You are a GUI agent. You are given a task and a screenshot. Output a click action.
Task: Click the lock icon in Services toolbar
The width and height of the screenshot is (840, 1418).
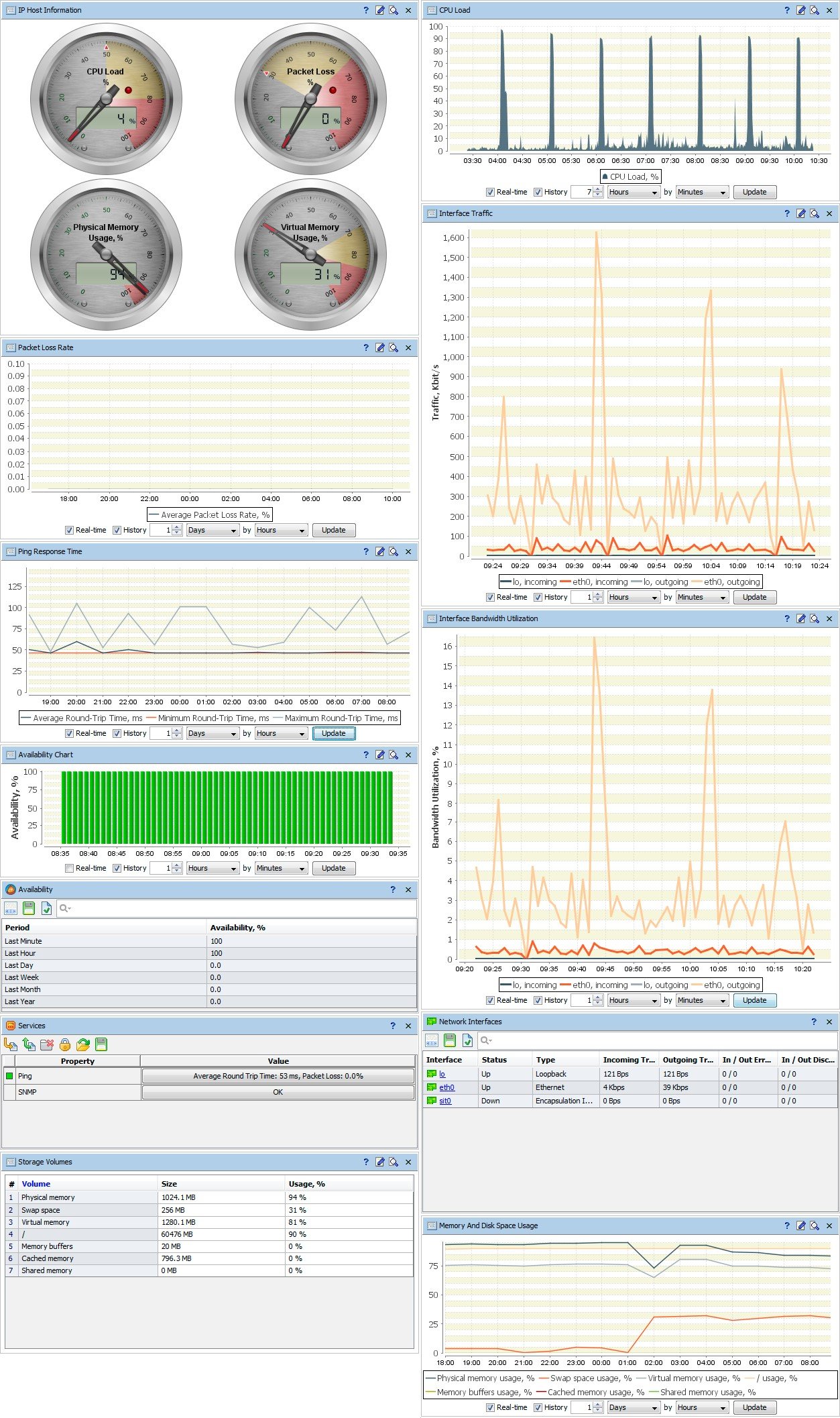(x=65, y=1044)
